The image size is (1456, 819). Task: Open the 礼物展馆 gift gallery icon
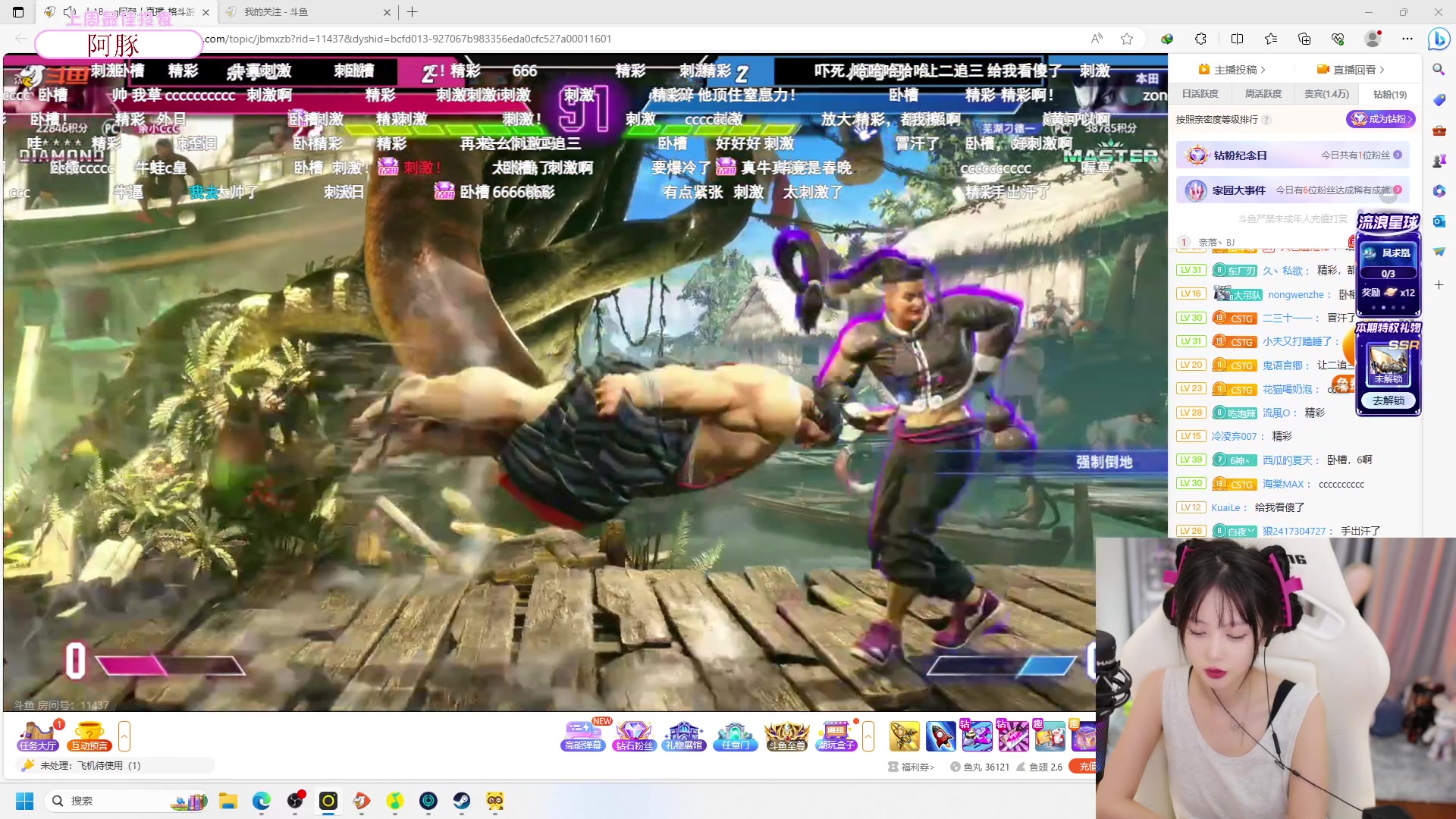(x=684, y=736)
